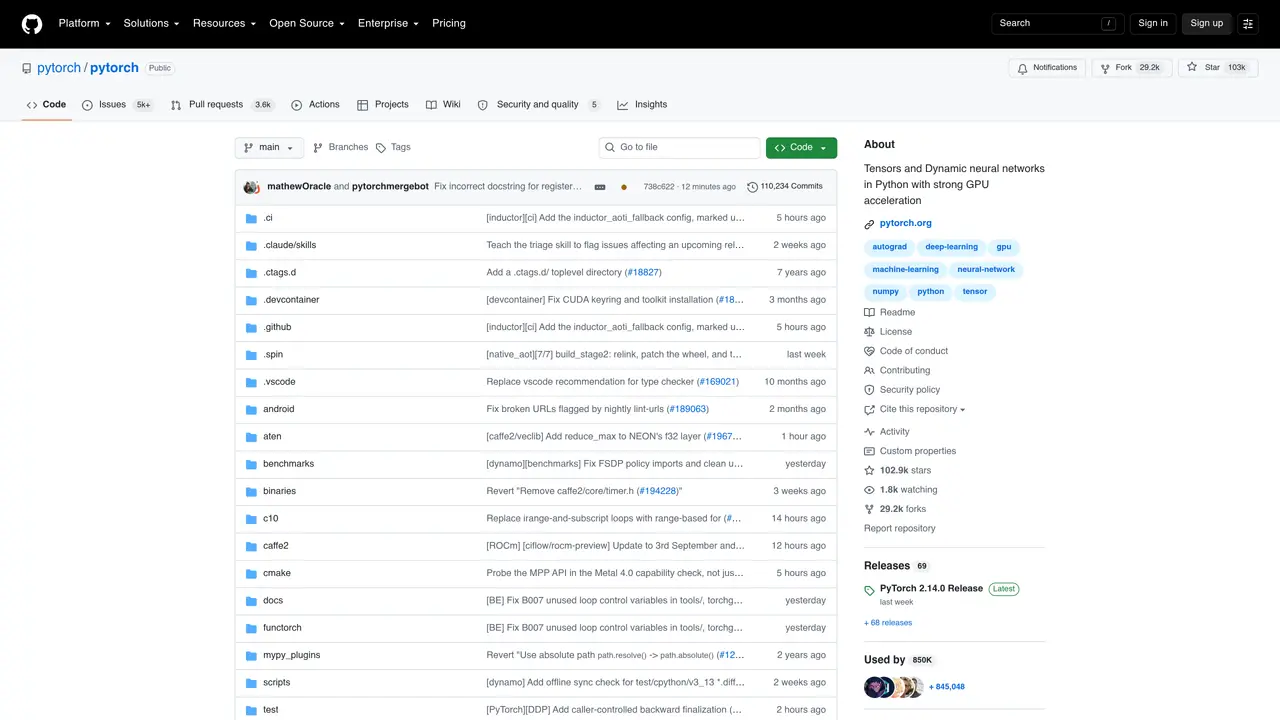The width and height of the screenshot is (1280, 720).
Task: Open the Enterprise dropdown menu
Action: coord(389,23)
